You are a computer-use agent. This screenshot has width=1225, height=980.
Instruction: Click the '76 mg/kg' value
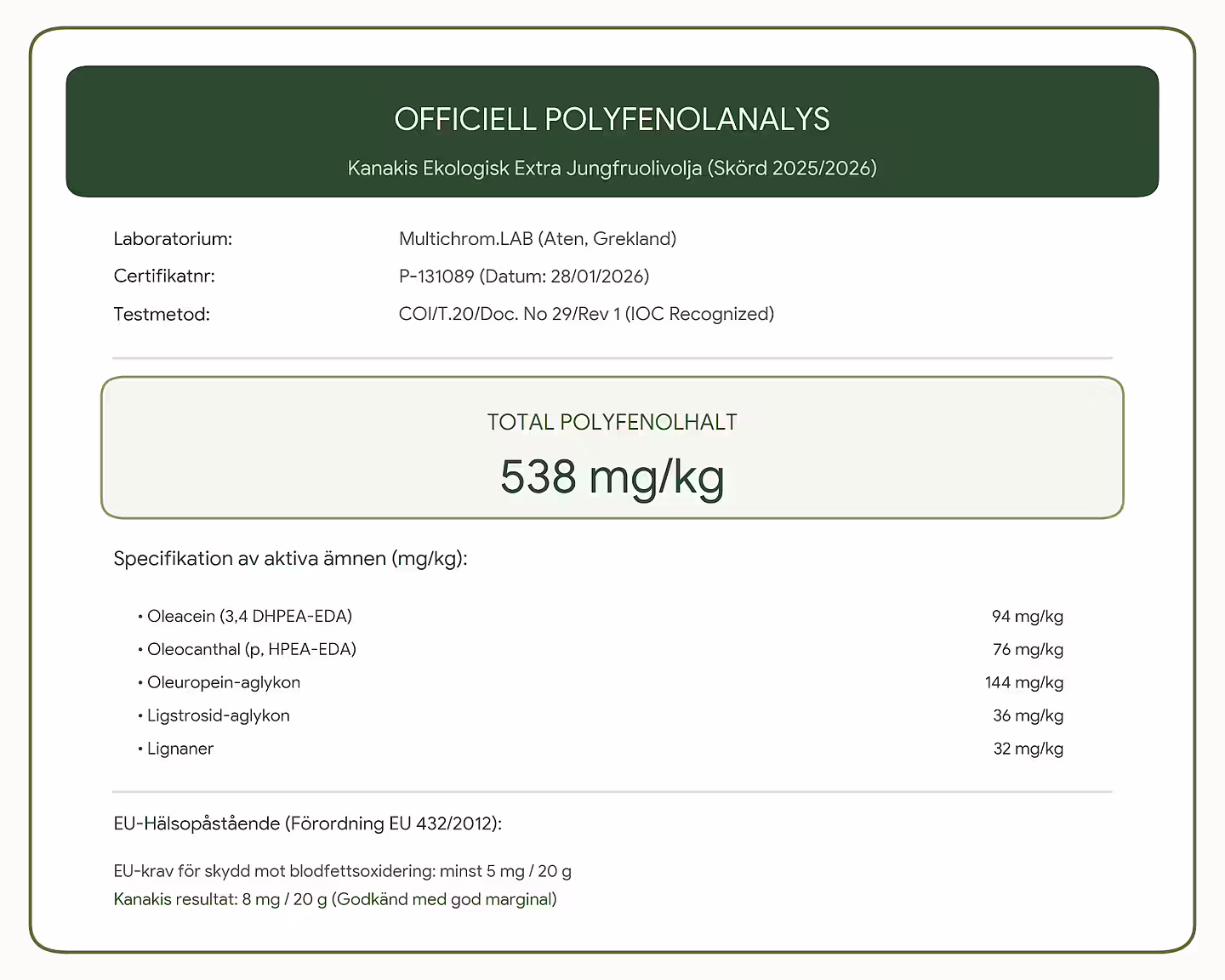[1028, 649]
